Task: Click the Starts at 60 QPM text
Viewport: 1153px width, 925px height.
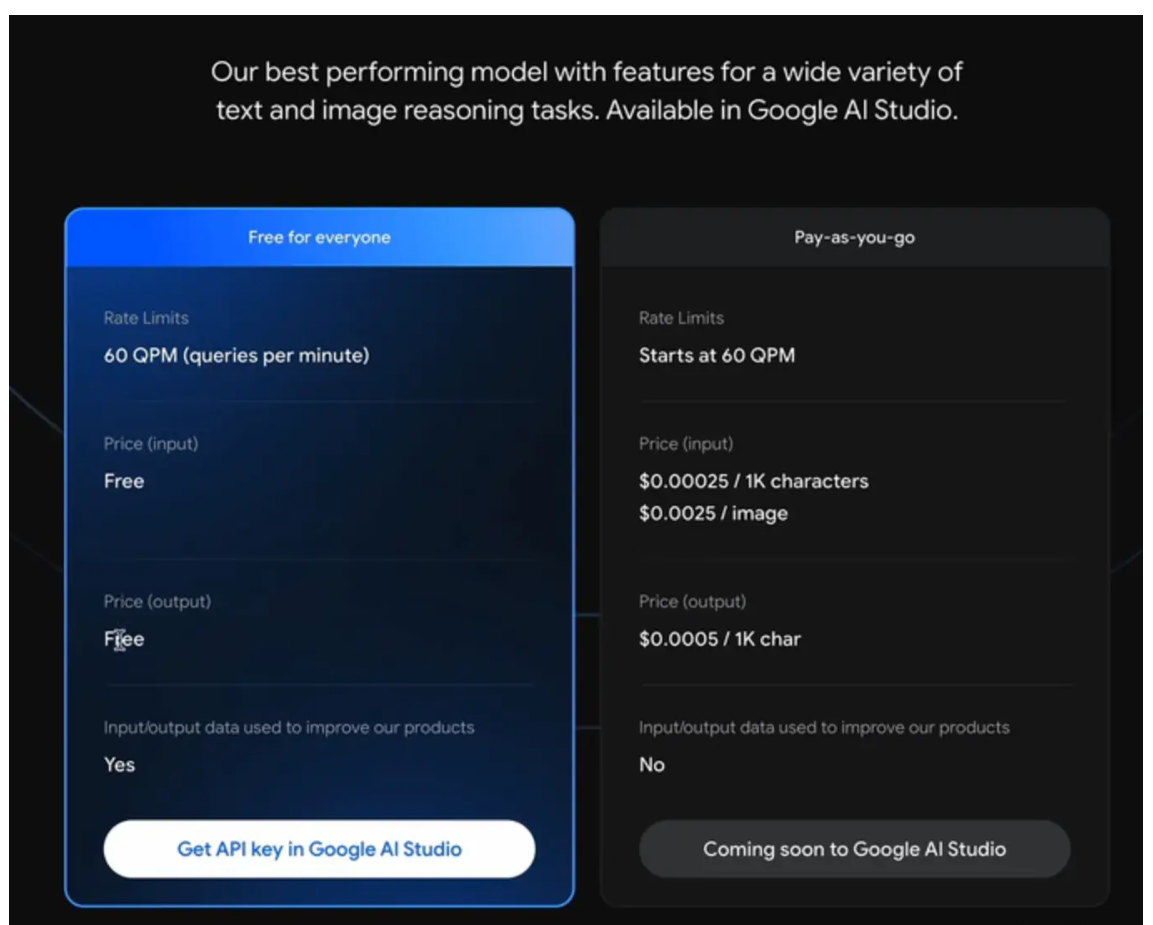Action: tap(717, 355)
